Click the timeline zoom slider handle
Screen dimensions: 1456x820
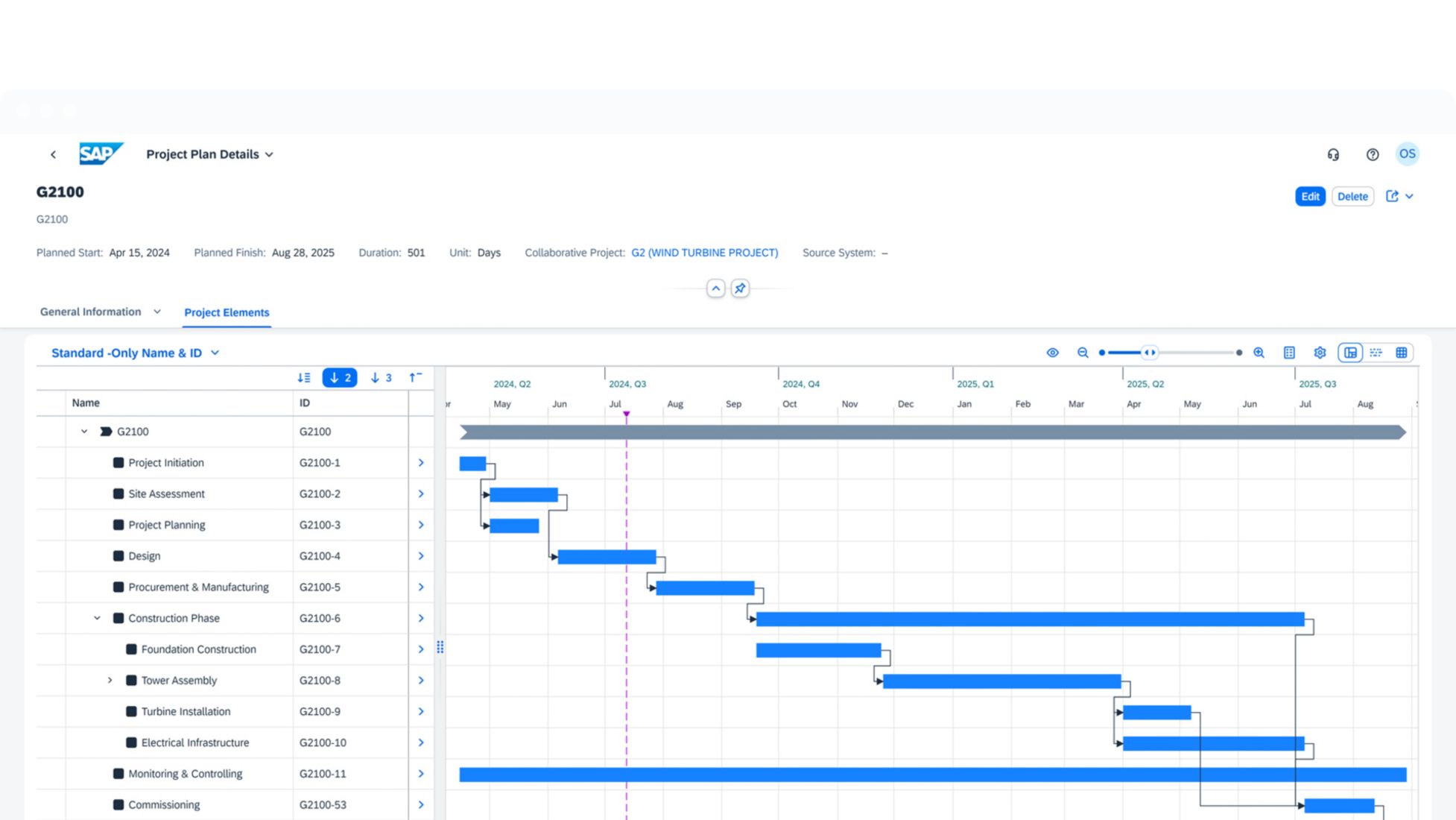point(1150,353)
